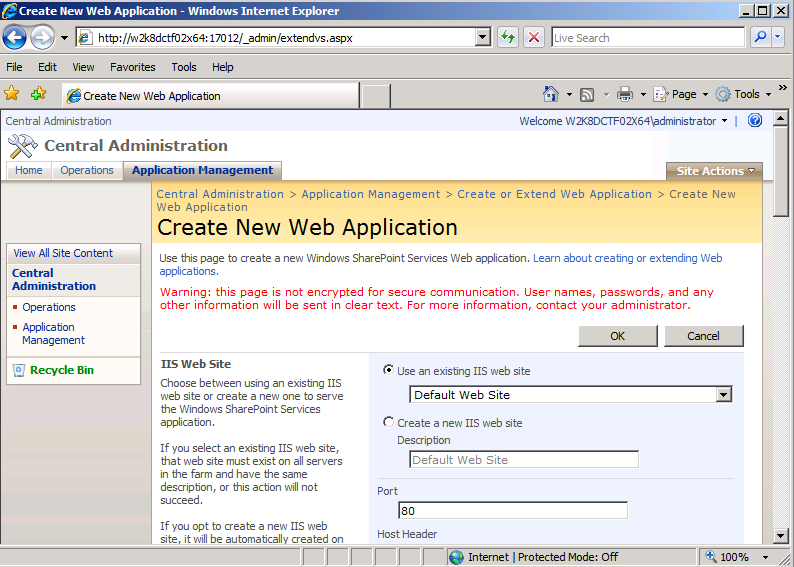Click the 100% zoom level control

click(x=728, y=557)
